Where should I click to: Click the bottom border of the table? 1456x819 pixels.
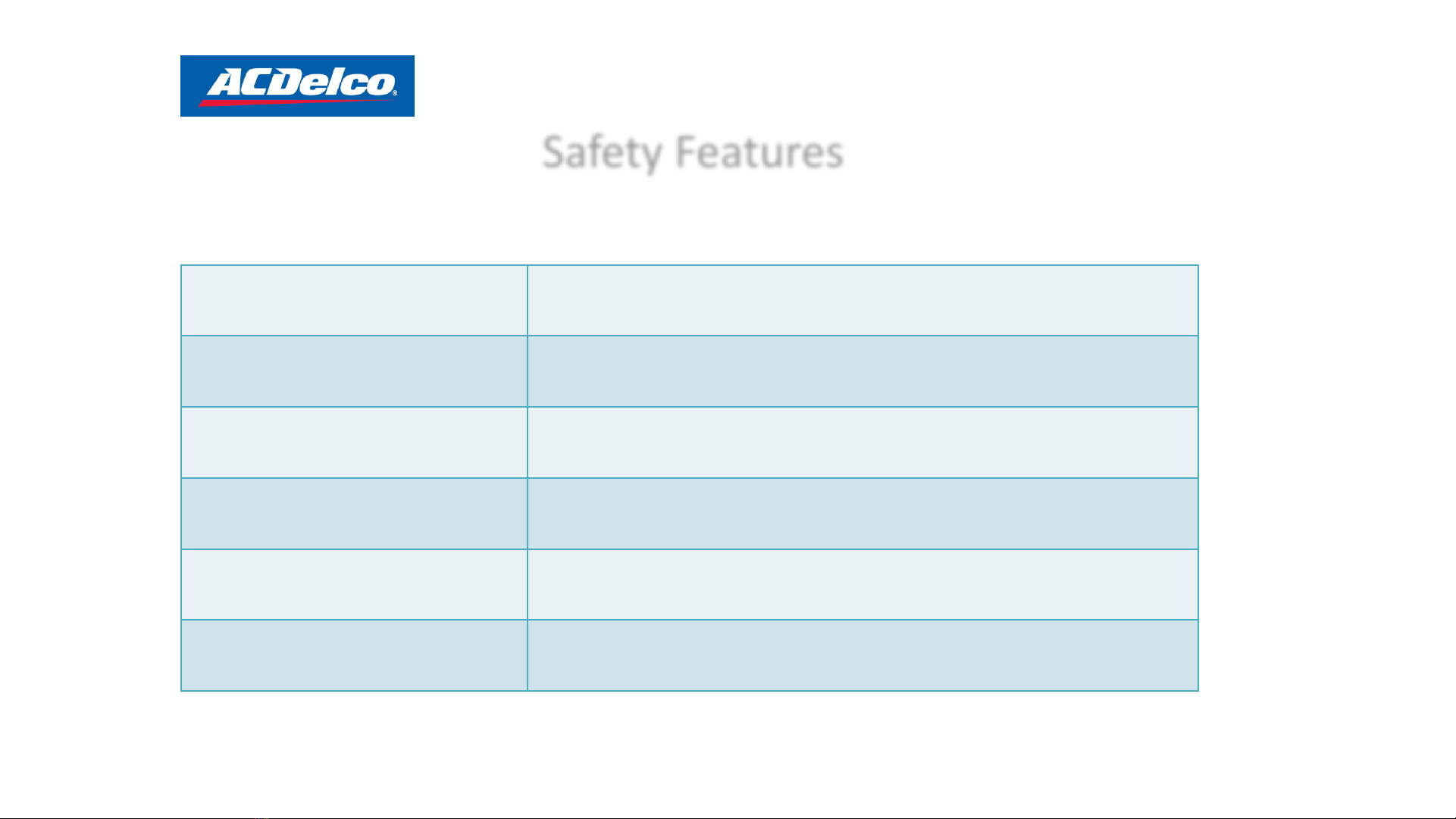click(690, 691)
